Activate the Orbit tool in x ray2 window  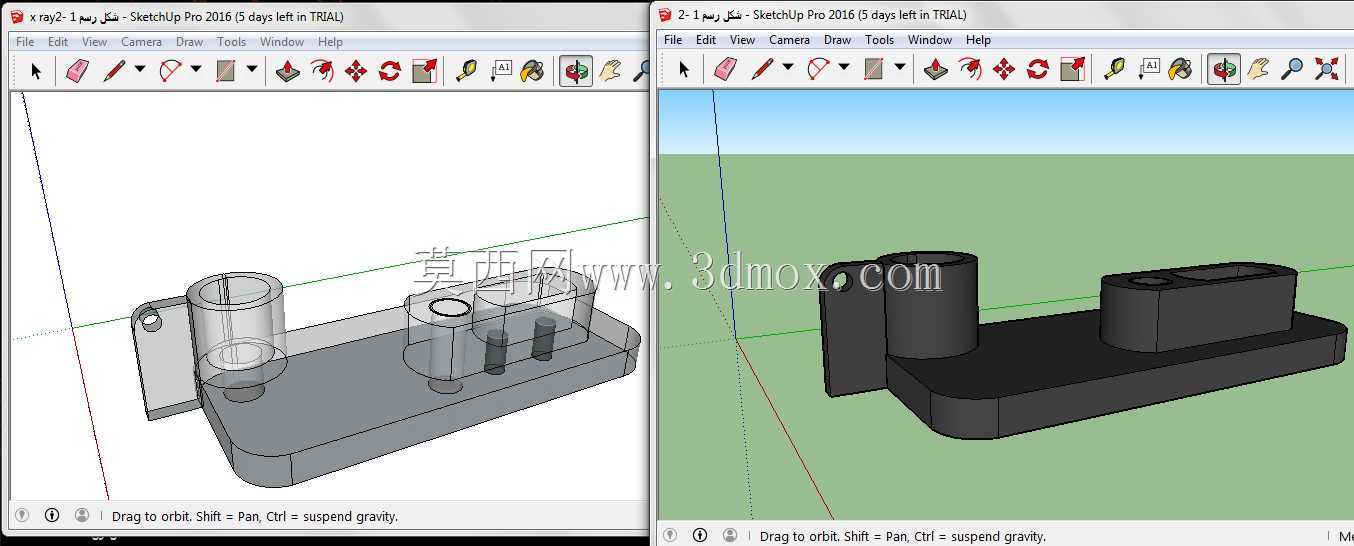pos(576,71)
